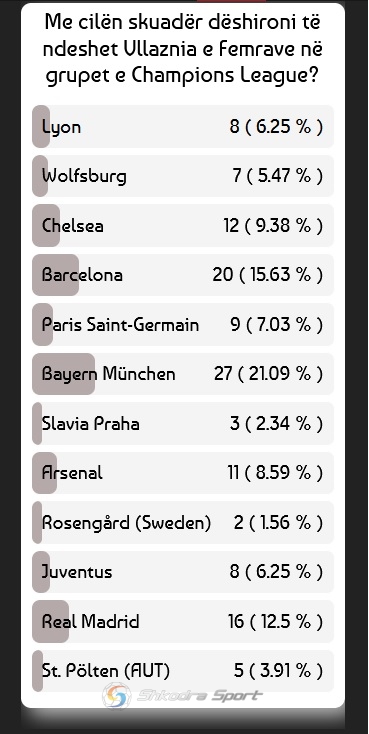Select the Juventus poll option

click(183, 572)
